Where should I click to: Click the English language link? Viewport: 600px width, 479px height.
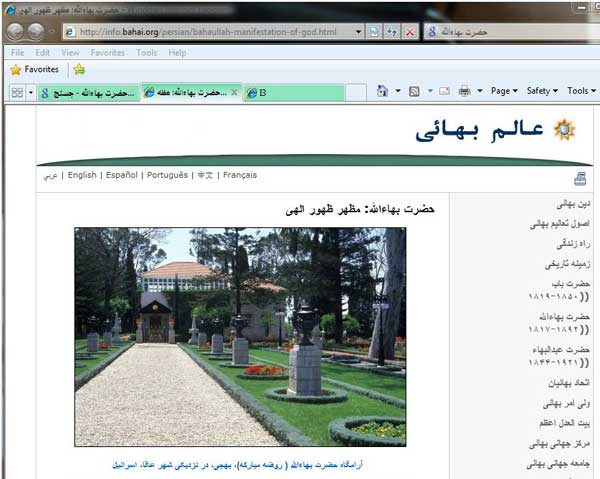(x=82, y=175)
